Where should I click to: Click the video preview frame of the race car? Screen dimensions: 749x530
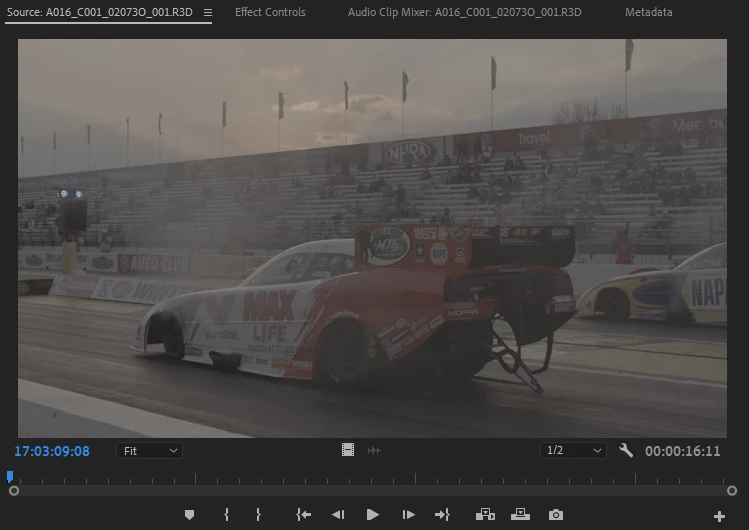coord(373,238)
